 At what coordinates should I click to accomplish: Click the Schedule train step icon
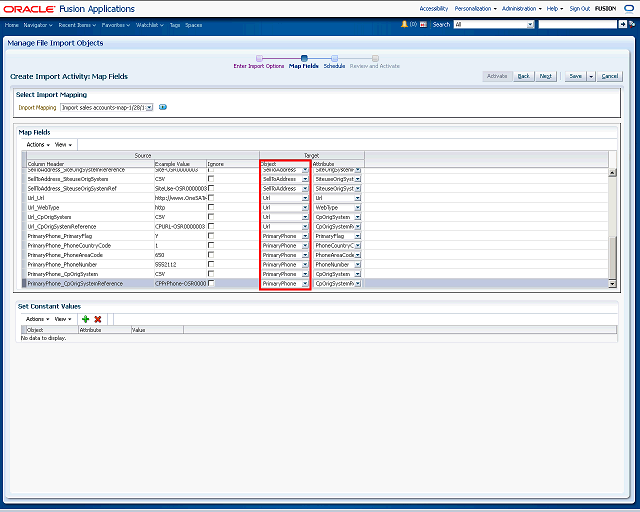[334, 58]
